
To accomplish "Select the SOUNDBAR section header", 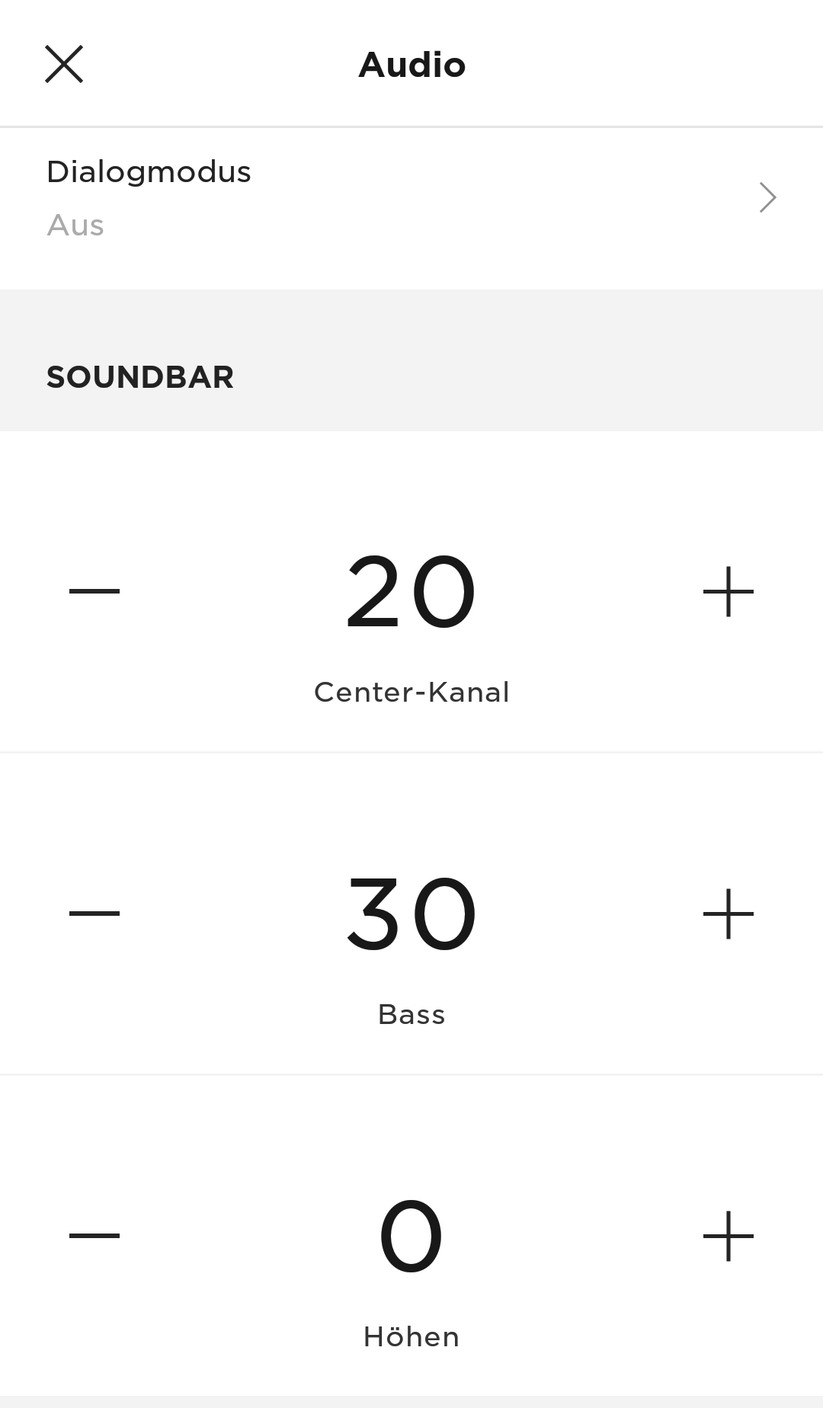I will (x=140, y=378).
